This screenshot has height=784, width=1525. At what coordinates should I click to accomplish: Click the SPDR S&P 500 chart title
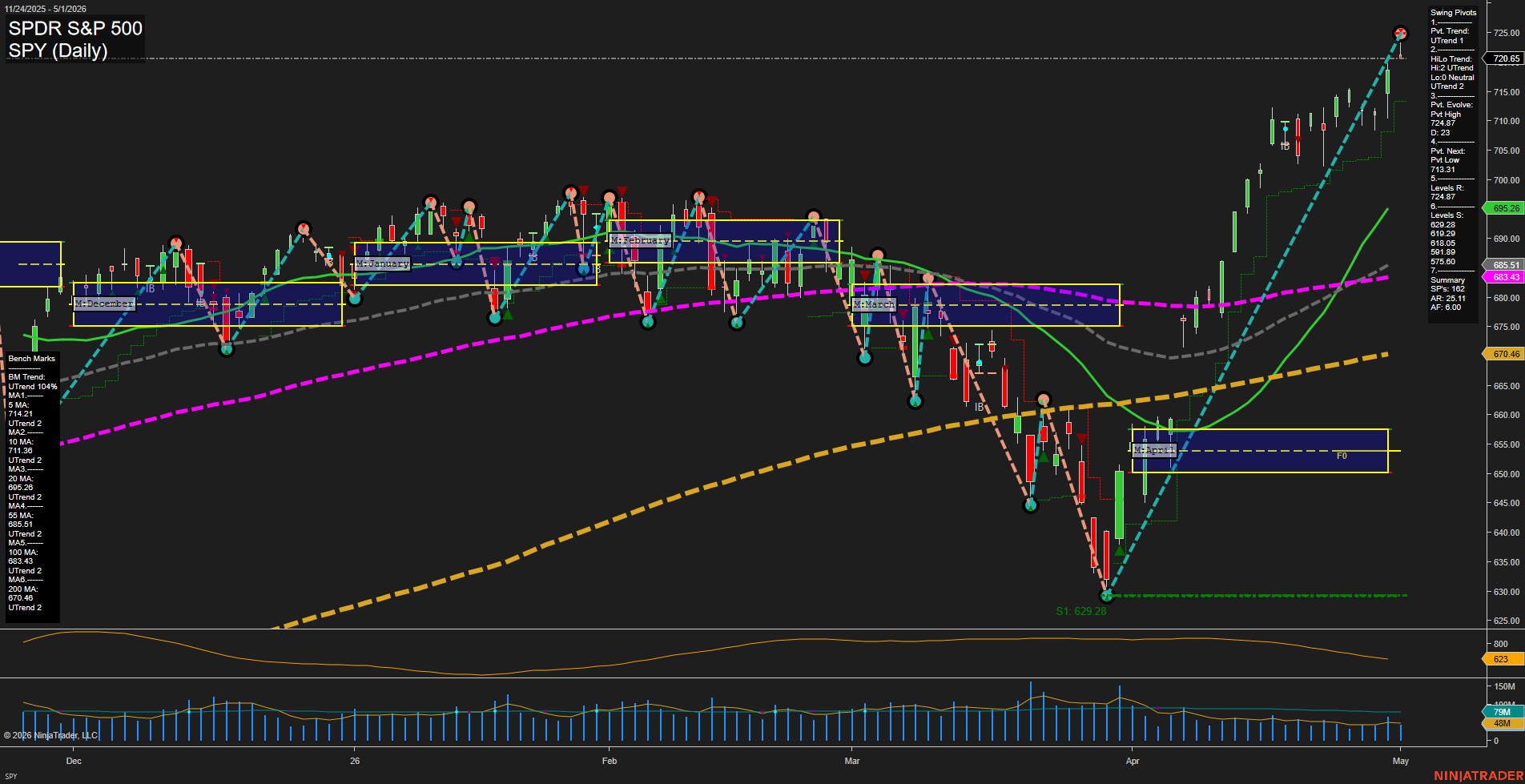[75, 28]
